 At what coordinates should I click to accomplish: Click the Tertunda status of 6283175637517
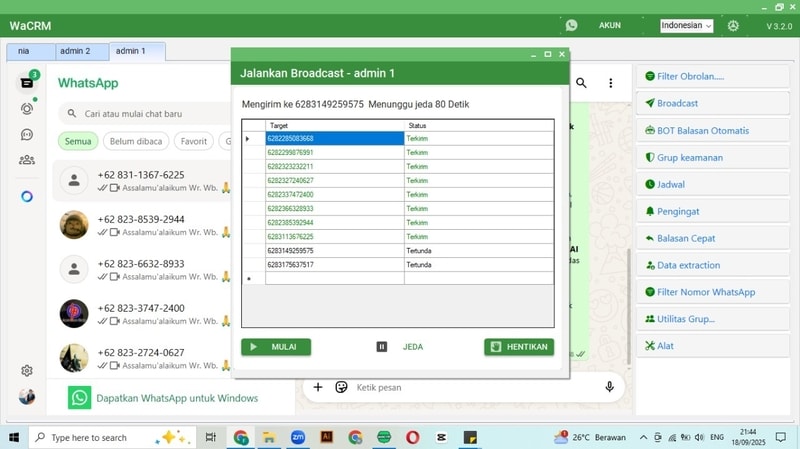479,265
